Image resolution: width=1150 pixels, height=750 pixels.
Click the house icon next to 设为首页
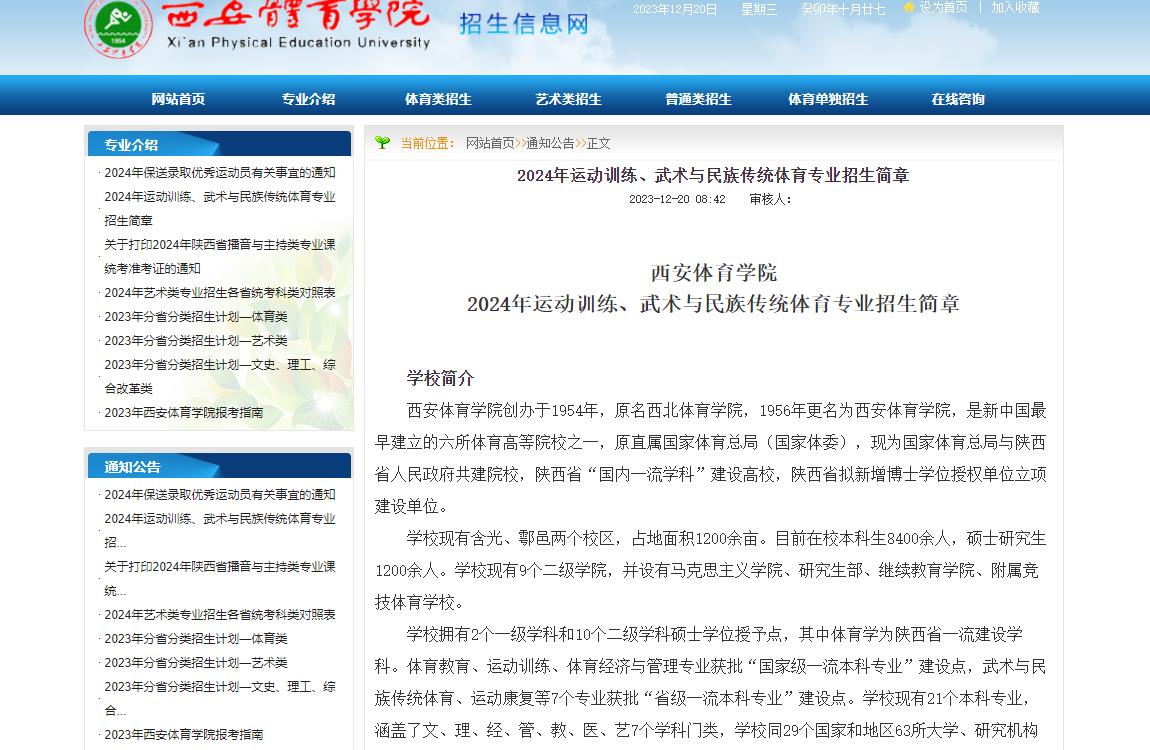click(x=909, y=7)
